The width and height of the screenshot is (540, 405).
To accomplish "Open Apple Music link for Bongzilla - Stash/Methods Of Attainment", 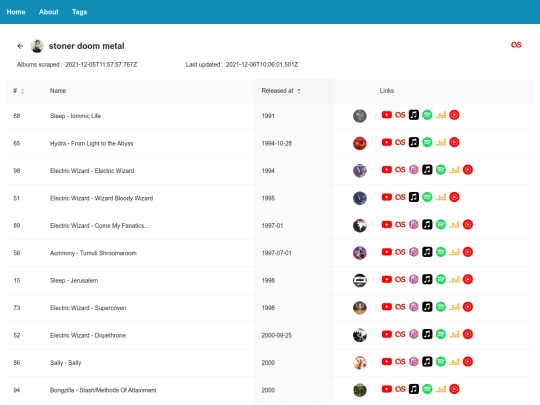I will [x=414, y=389].
